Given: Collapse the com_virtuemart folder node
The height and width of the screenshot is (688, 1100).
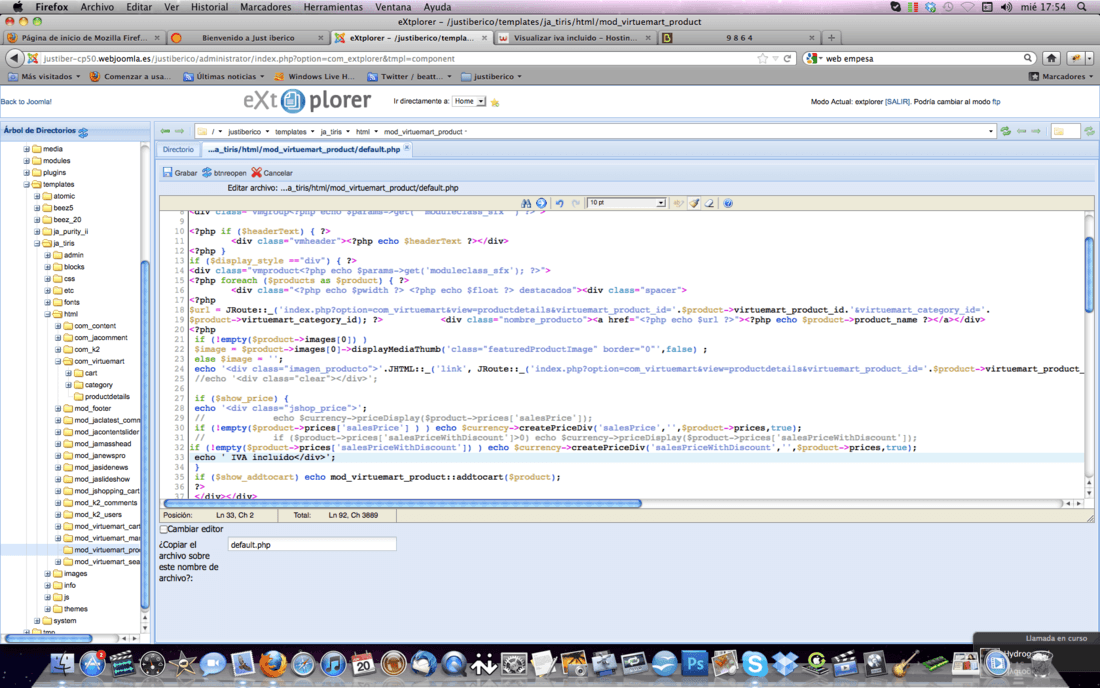Looking at the screenshot, I should pyautogui.click(x=58, y=361).
